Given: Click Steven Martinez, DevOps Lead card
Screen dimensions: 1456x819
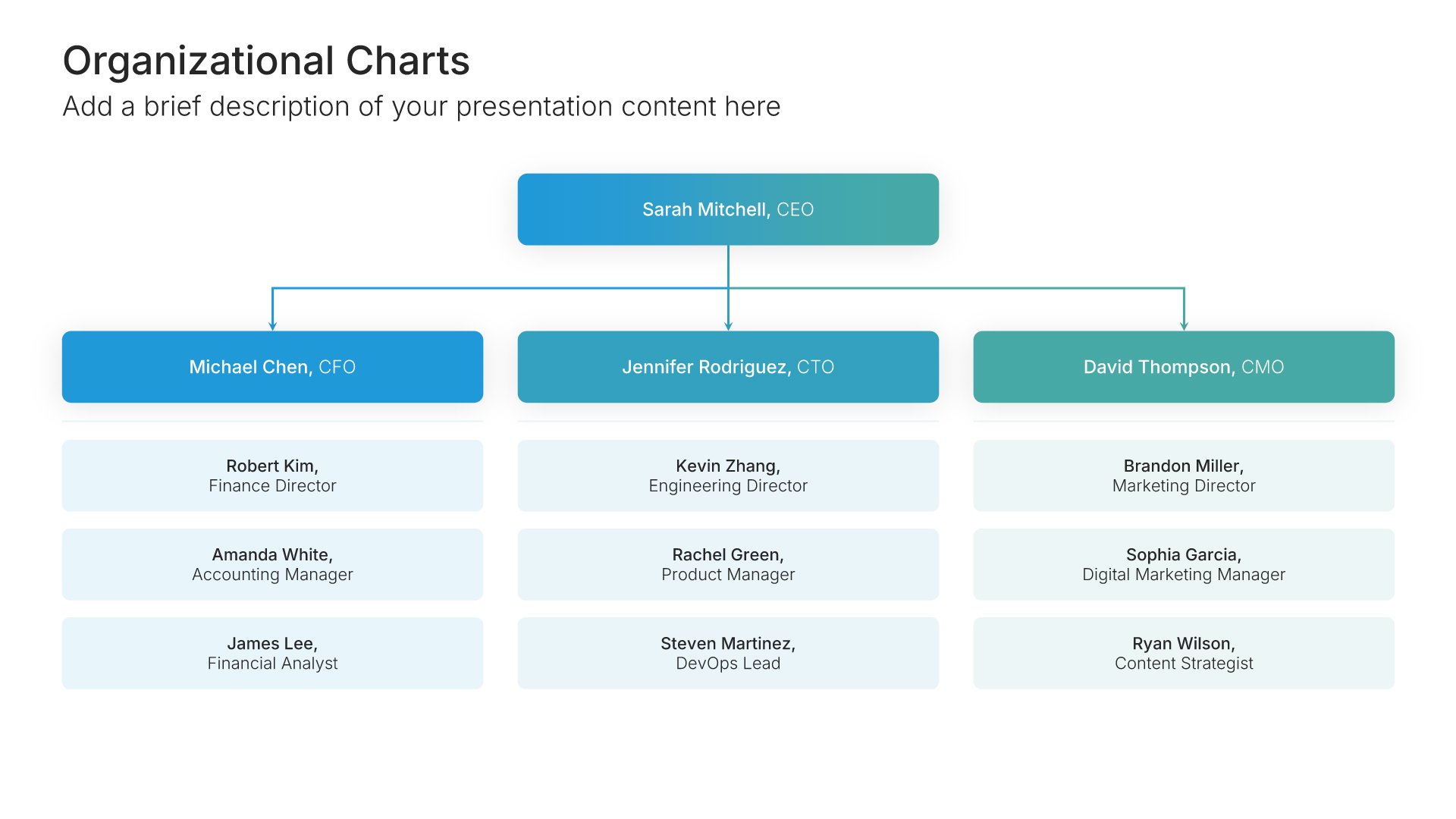Looking at the screenshot, I should pyautogui.click(x=728, y=653).
